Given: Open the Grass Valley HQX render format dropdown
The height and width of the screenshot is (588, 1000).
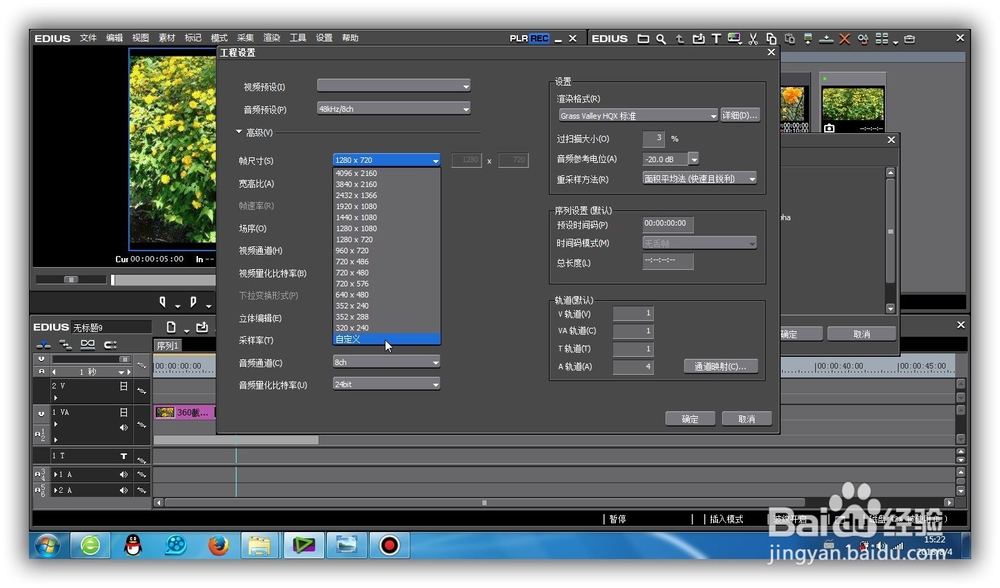Looking at the screenshot, I should 638,115.
